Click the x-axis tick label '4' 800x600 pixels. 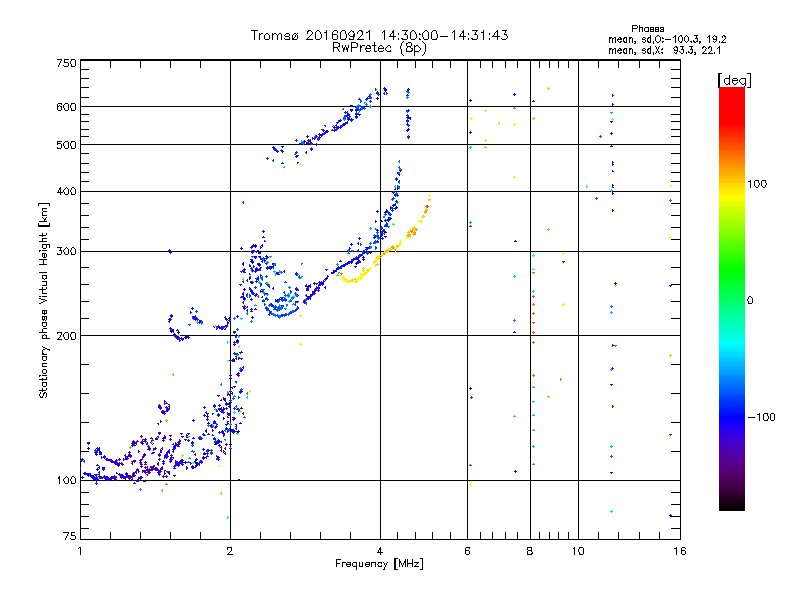point(380,551)
